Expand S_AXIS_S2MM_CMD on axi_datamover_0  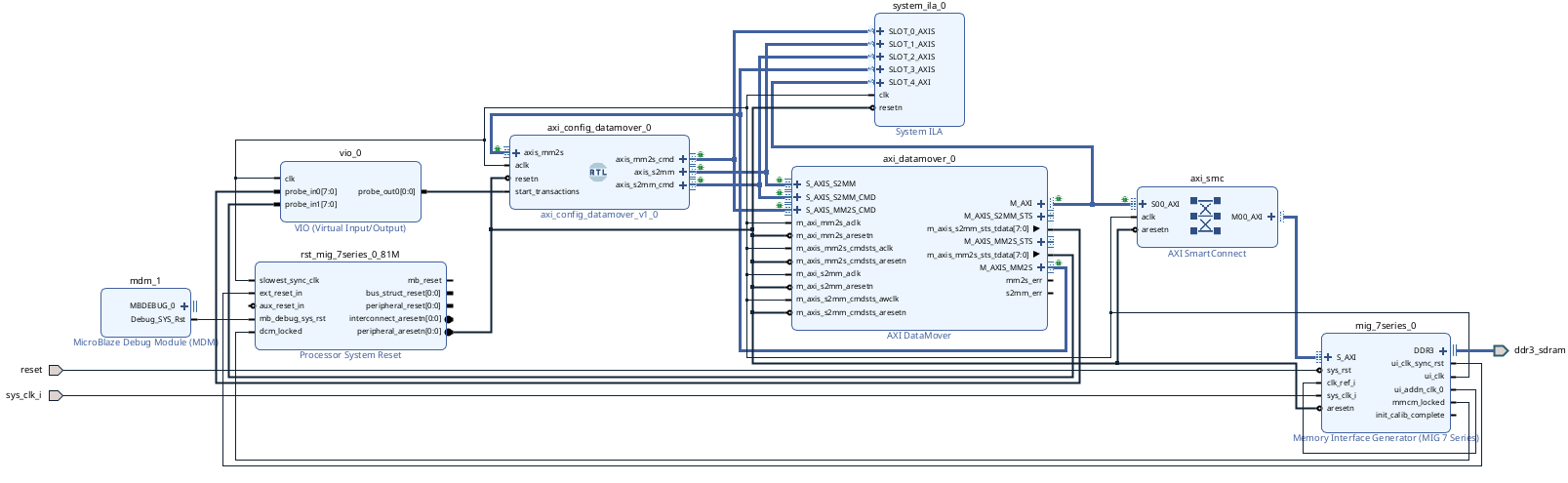click(x=797, y=197)
